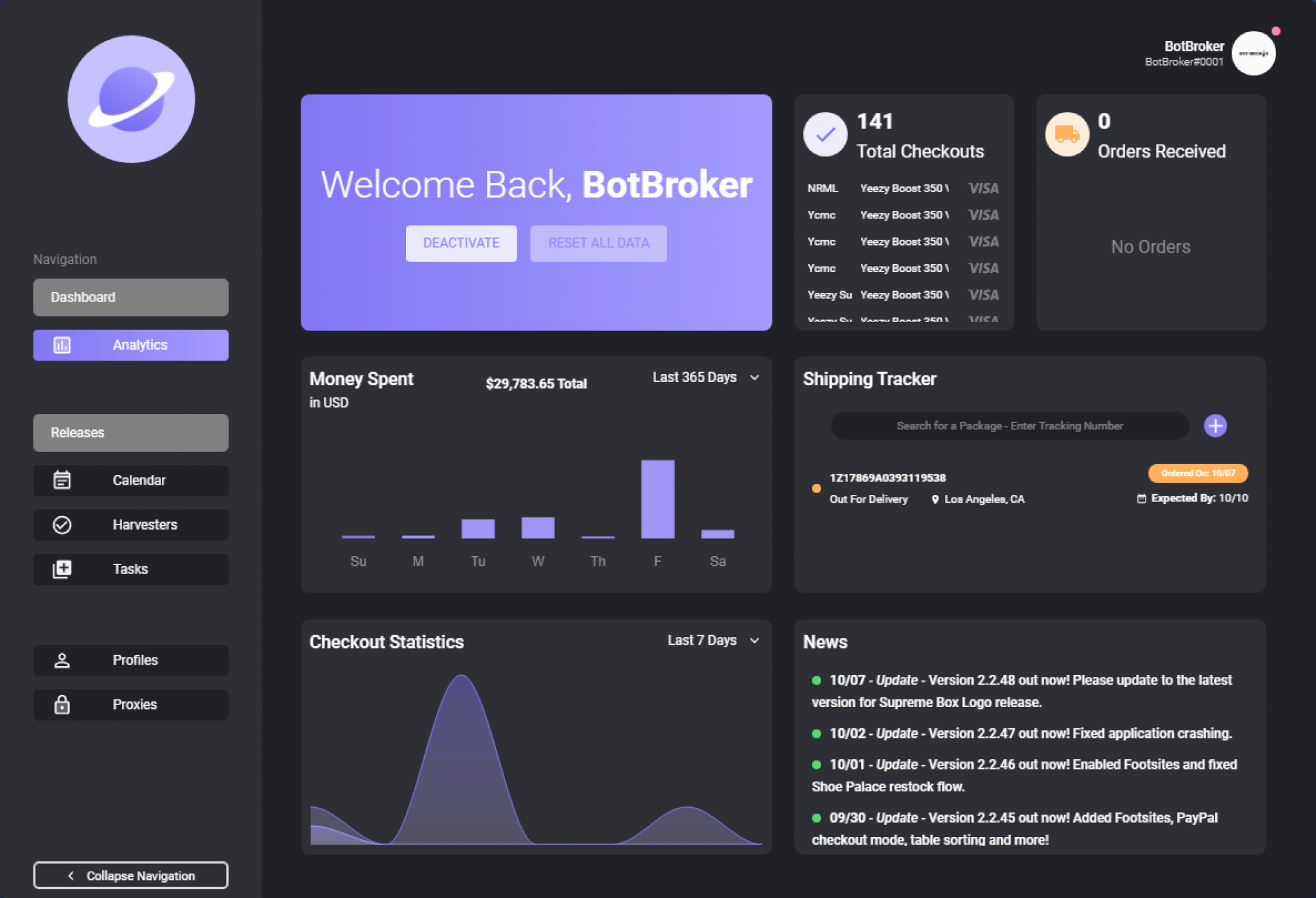This screenshot has height=898, width=1316.
Task: Select the Yeezy Su checkout row
Action: tap(903, 295)
